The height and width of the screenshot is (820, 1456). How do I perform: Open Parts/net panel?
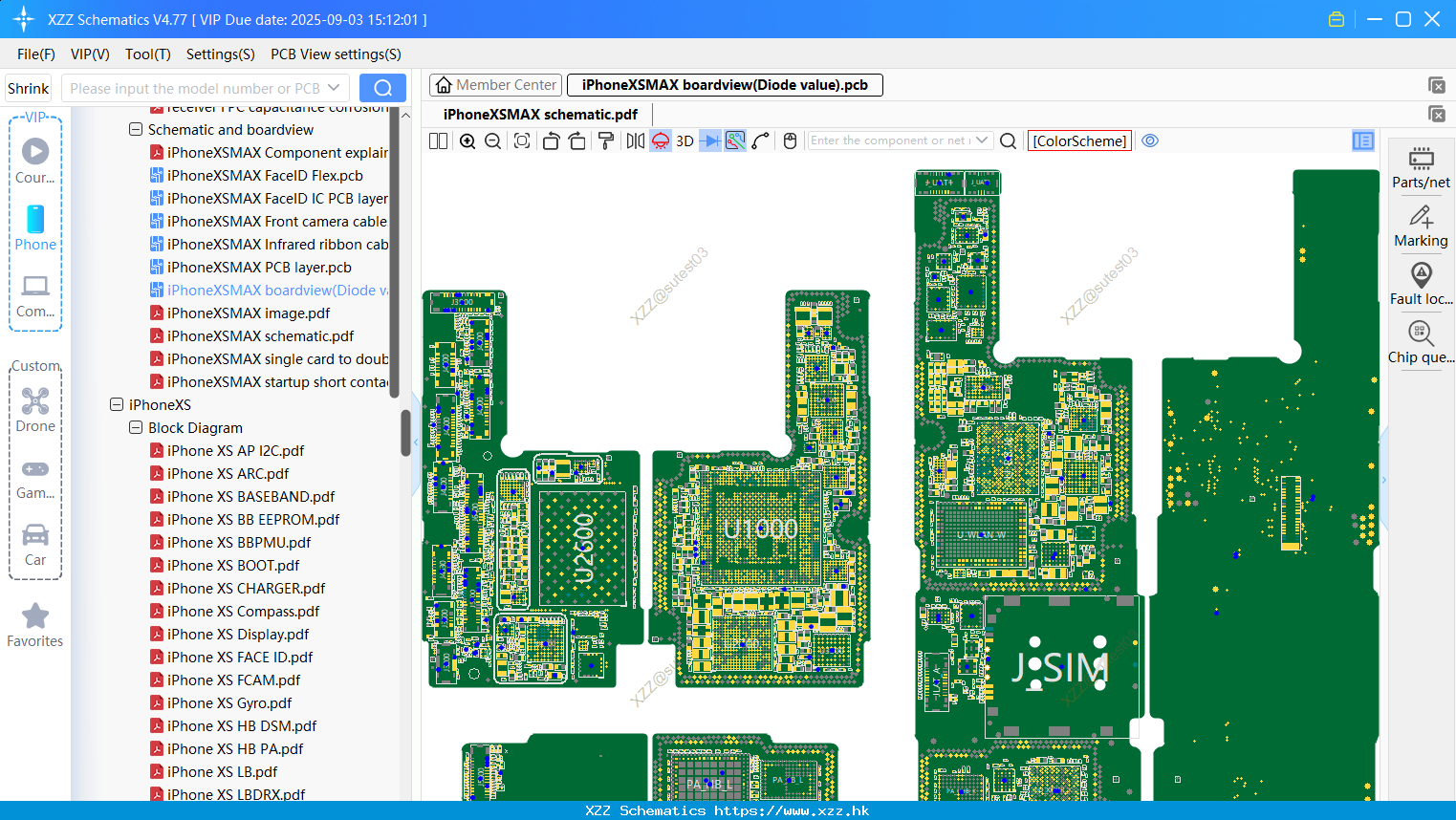(1421, 167)
